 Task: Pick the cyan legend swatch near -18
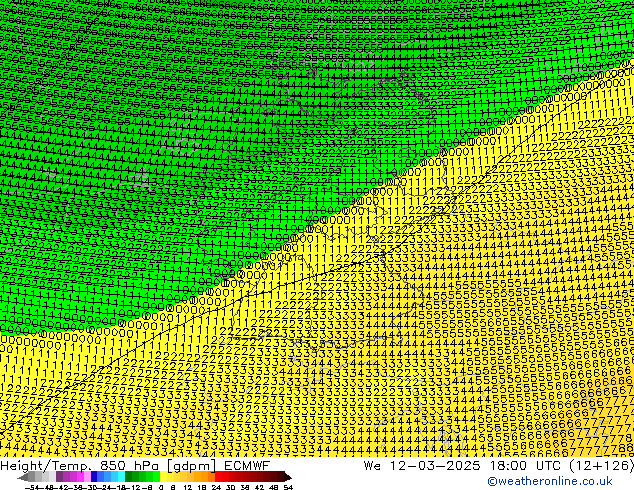pos(121,476)
